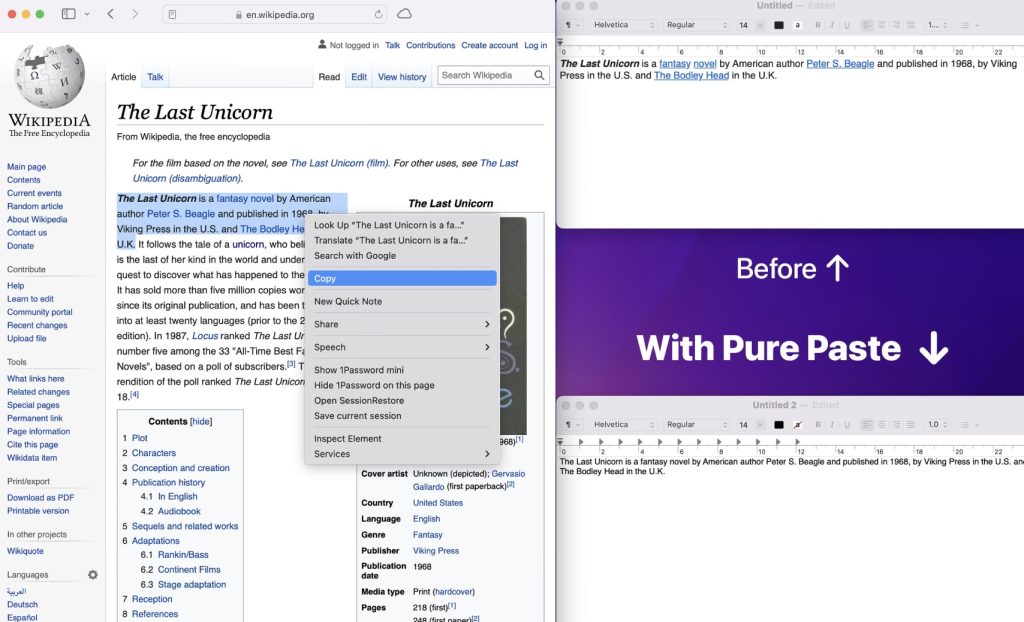Click the lock icon in Safari address bar
Screen dimensions: 1024x622
[239, 14]
